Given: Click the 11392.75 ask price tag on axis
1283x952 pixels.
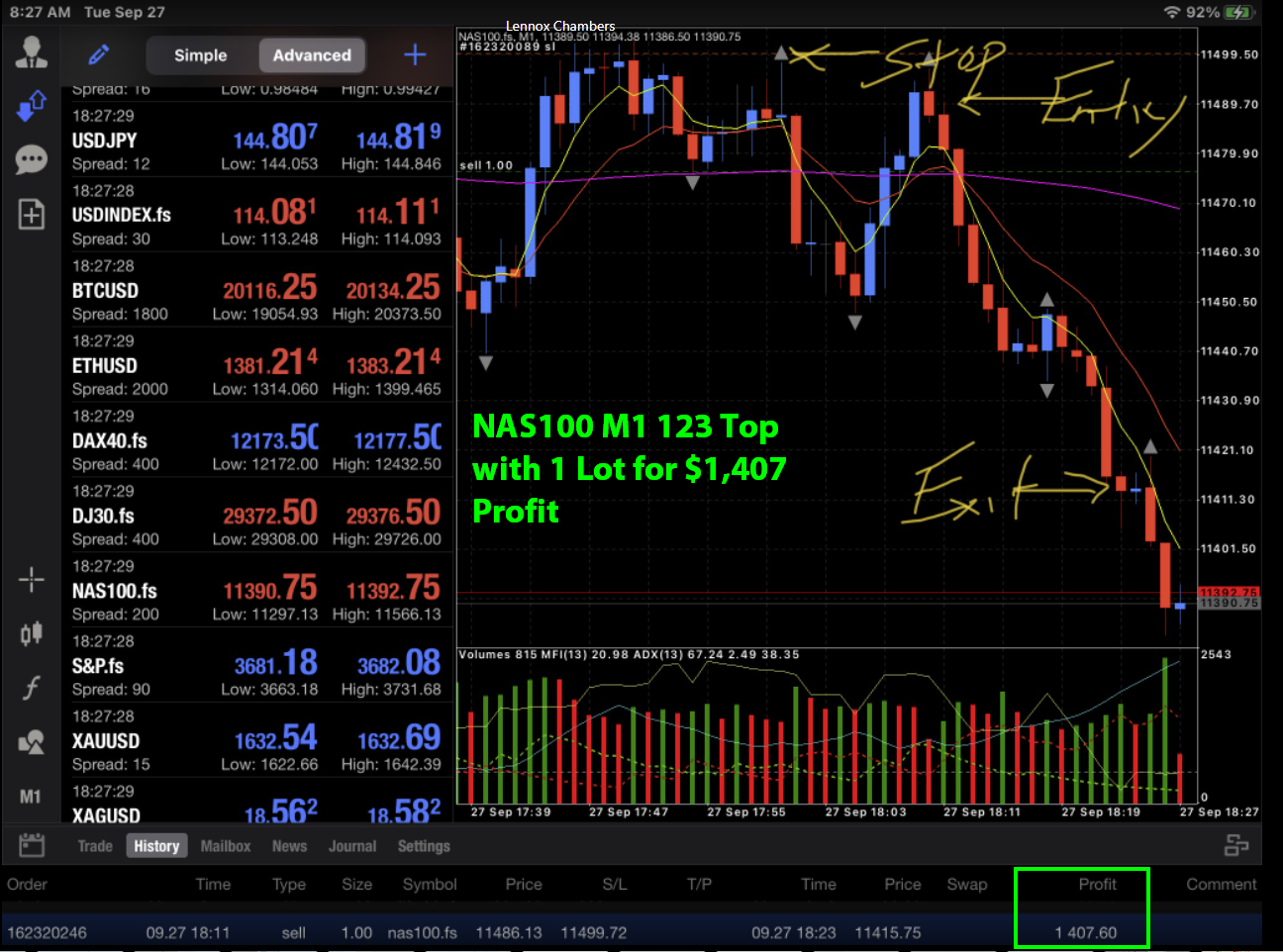Looking at the screenshot, I should [x=1229, y=592].
